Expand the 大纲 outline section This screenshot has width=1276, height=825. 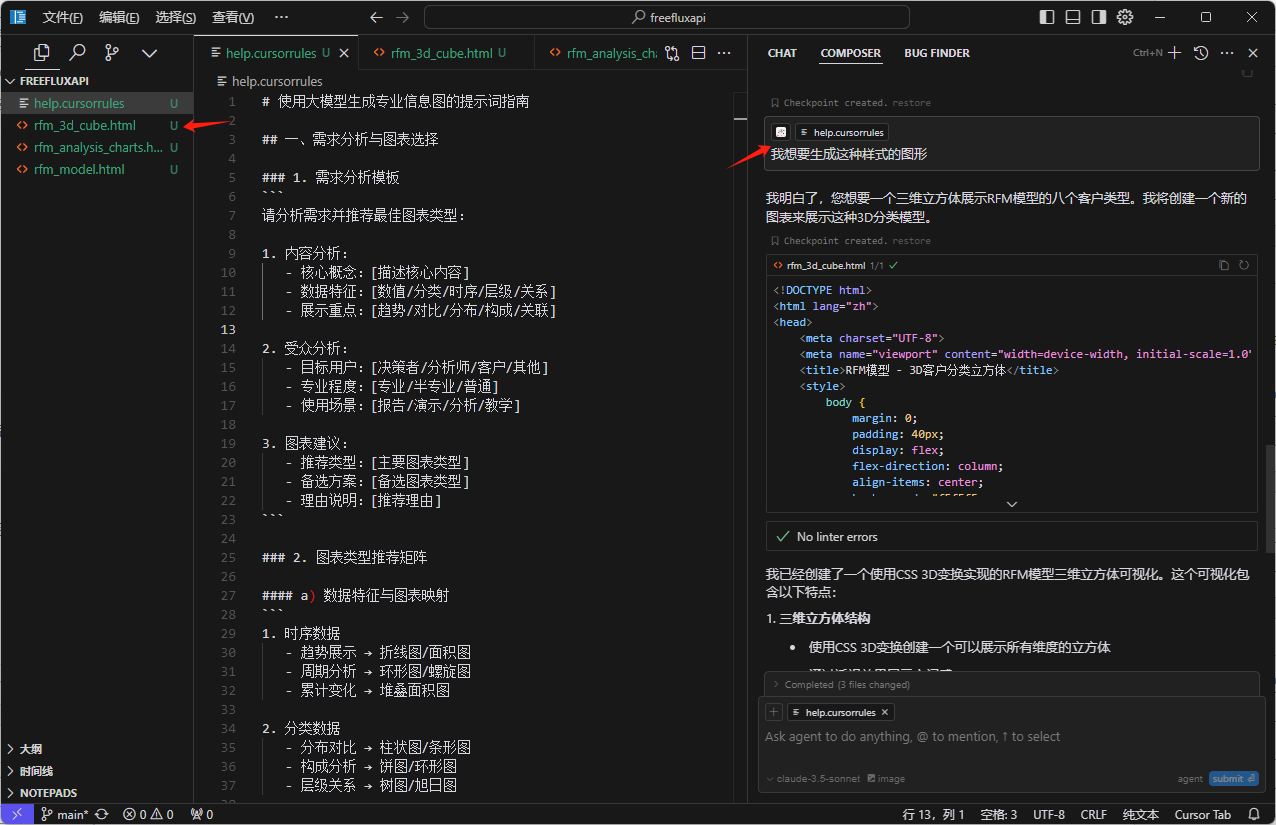click(97, 749)
